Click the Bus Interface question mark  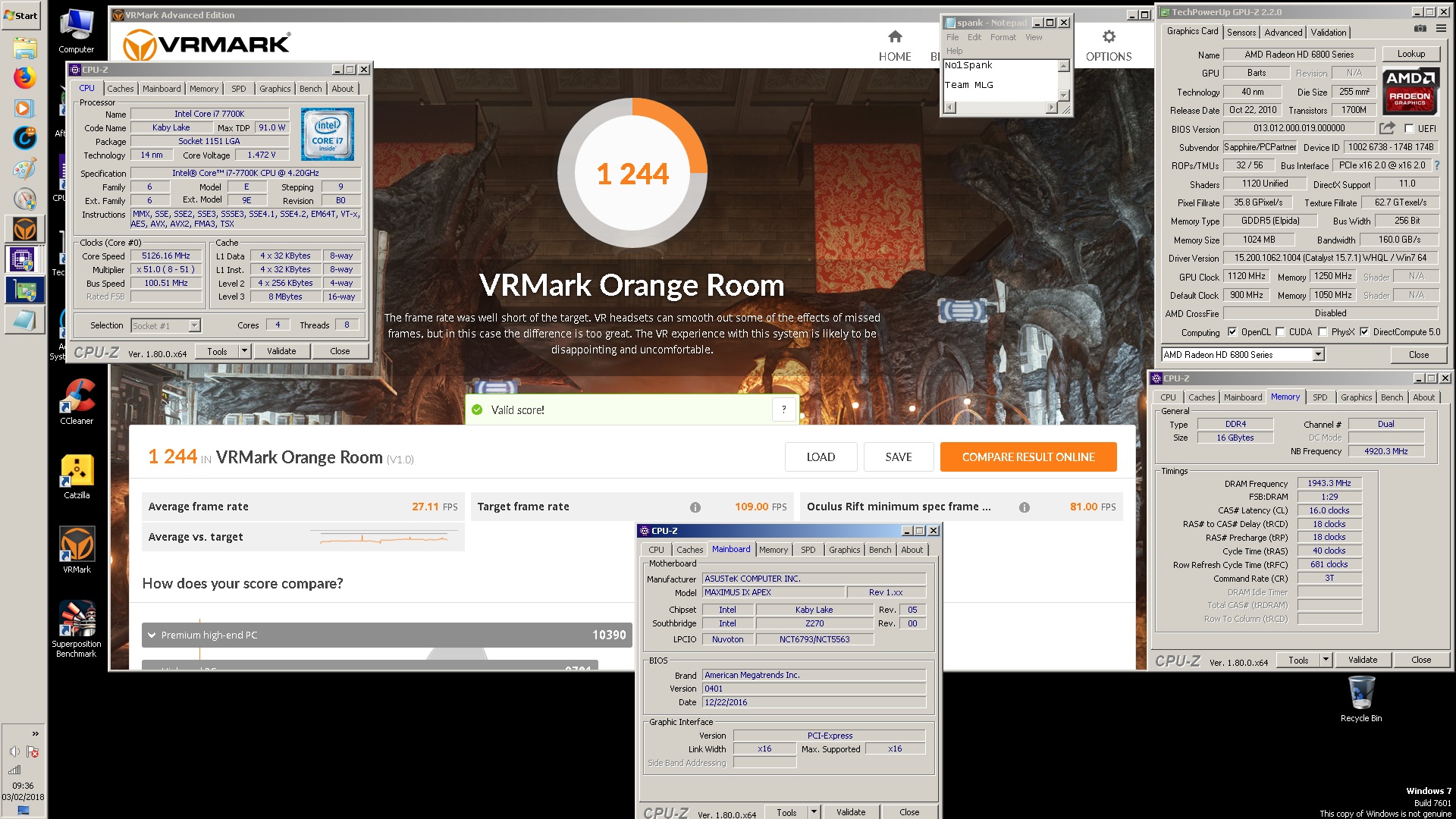1437,165
